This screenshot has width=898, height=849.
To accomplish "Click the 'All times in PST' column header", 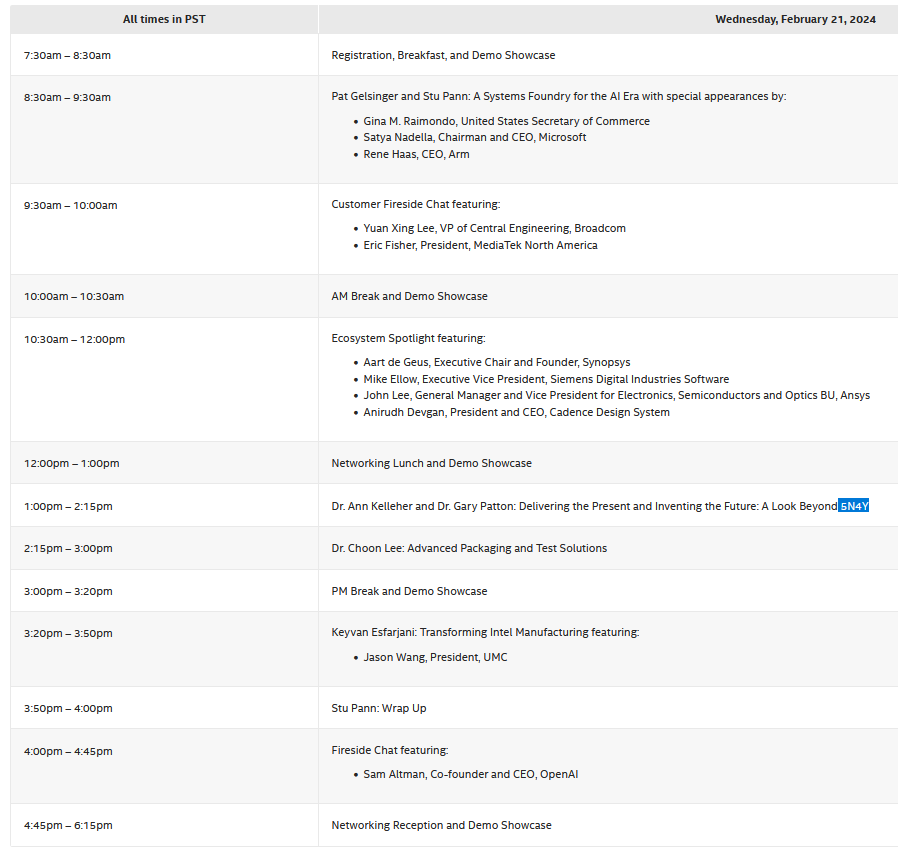I will tap(164, 20).
